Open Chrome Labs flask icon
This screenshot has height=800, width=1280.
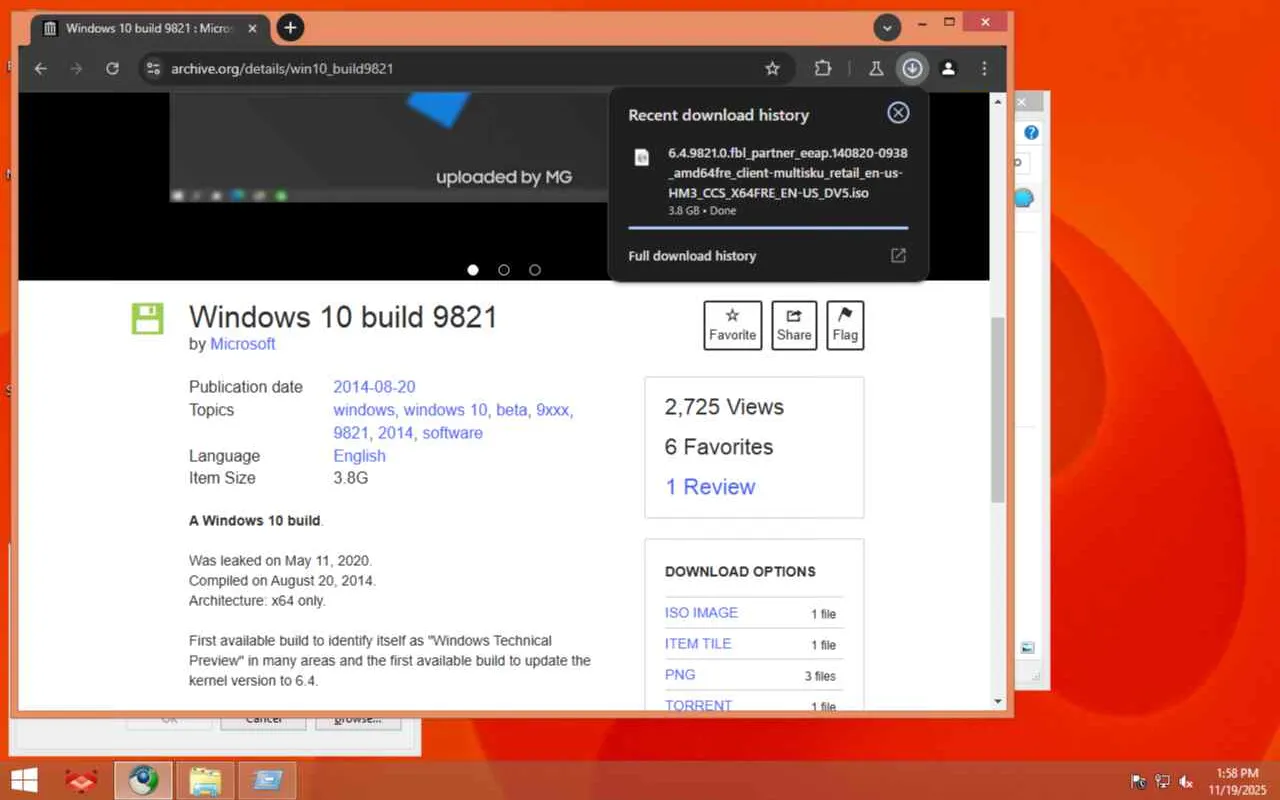[x=876, y=69]
